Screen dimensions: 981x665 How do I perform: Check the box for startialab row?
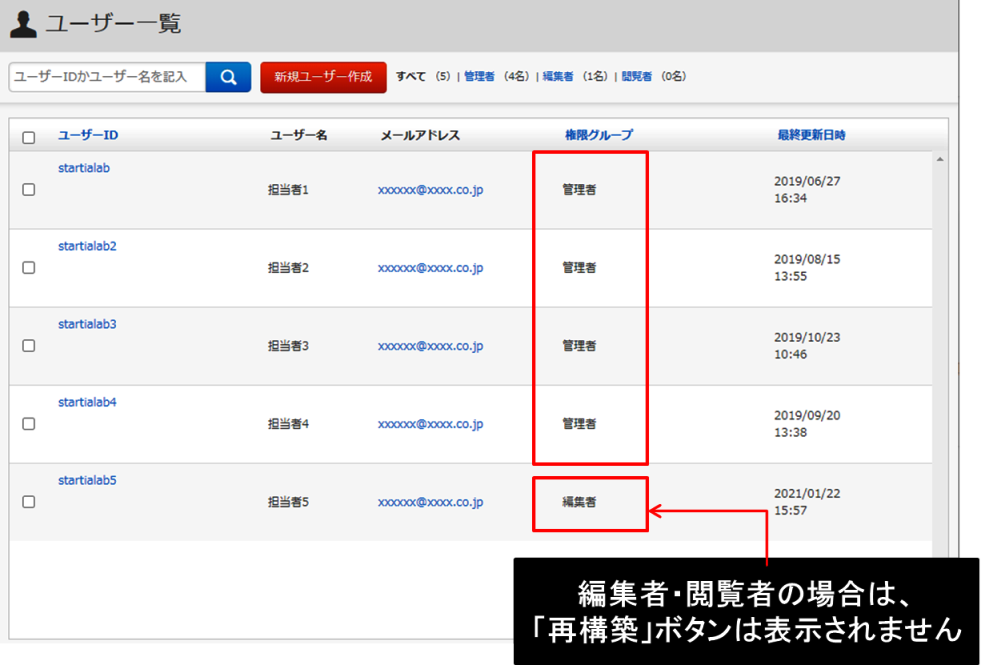tap(29, 190)
